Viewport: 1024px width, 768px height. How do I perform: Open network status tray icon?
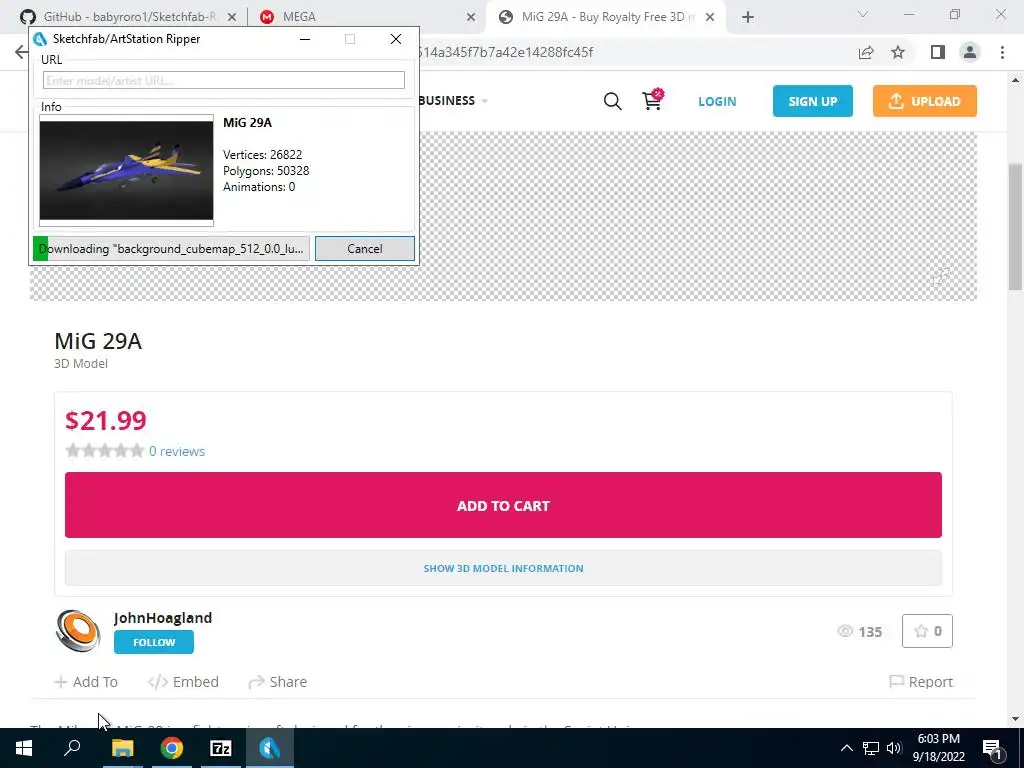[871, 748]
